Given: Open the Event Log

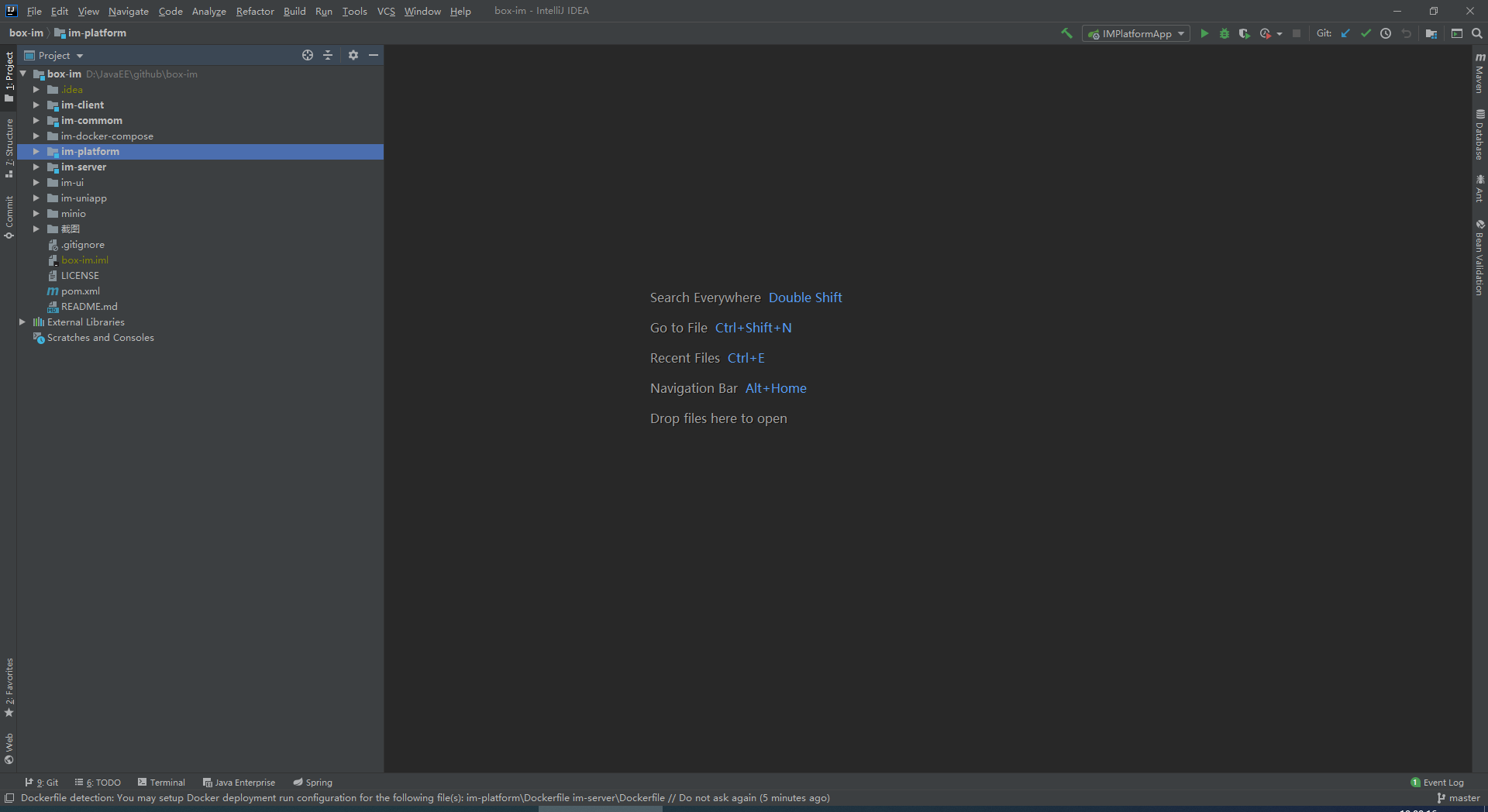Looking at the screenshot, I should pyautogui.click(x=1438, y=783).
